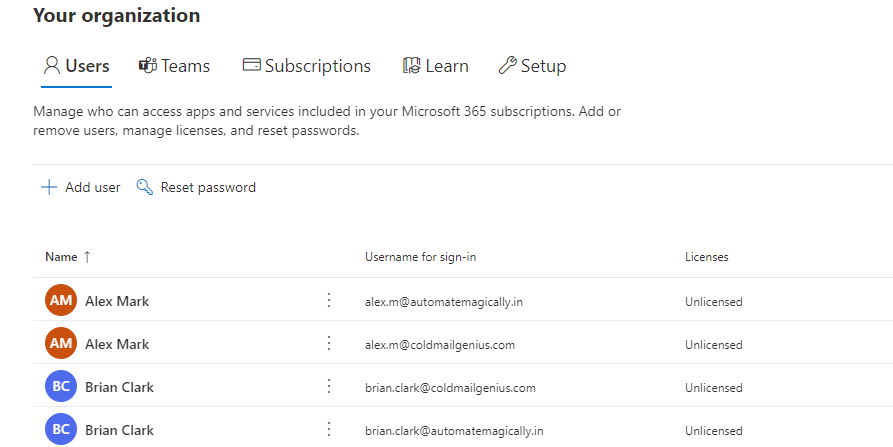This screenshot has height=447, width=893.
Task: Go to the Learn tab
Action: [435, 66]
